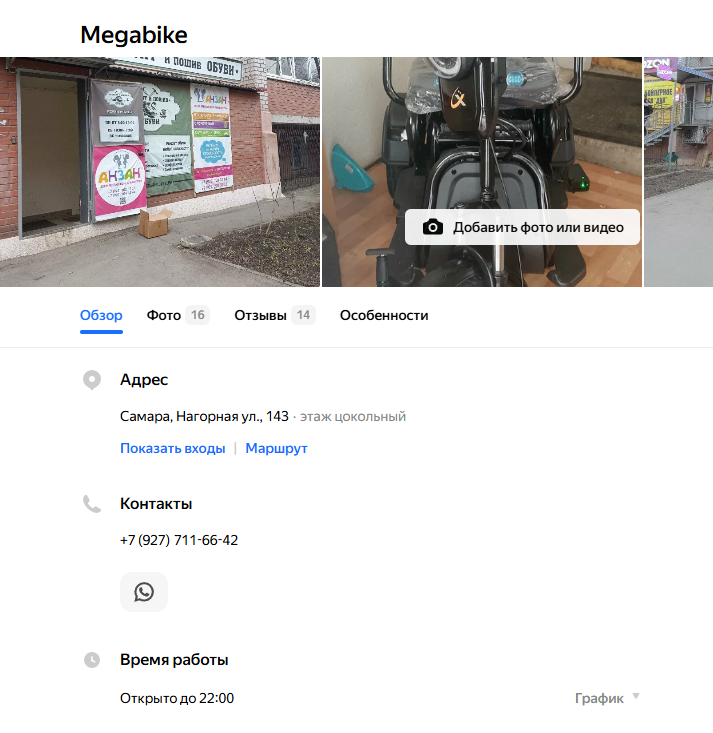713x733 pixels.
Task: Click the Адрес section heading
Action: point(144,380)
